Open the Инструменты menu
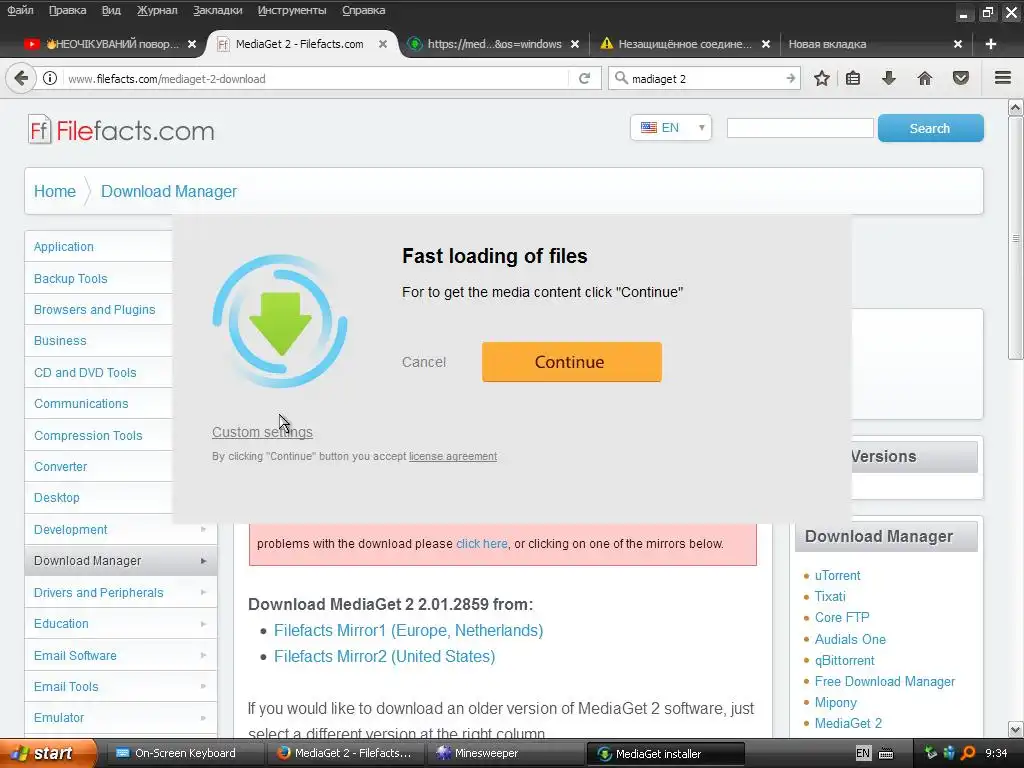The height and width of the screenshot is (768, 1024). click(x=292, y=10)
